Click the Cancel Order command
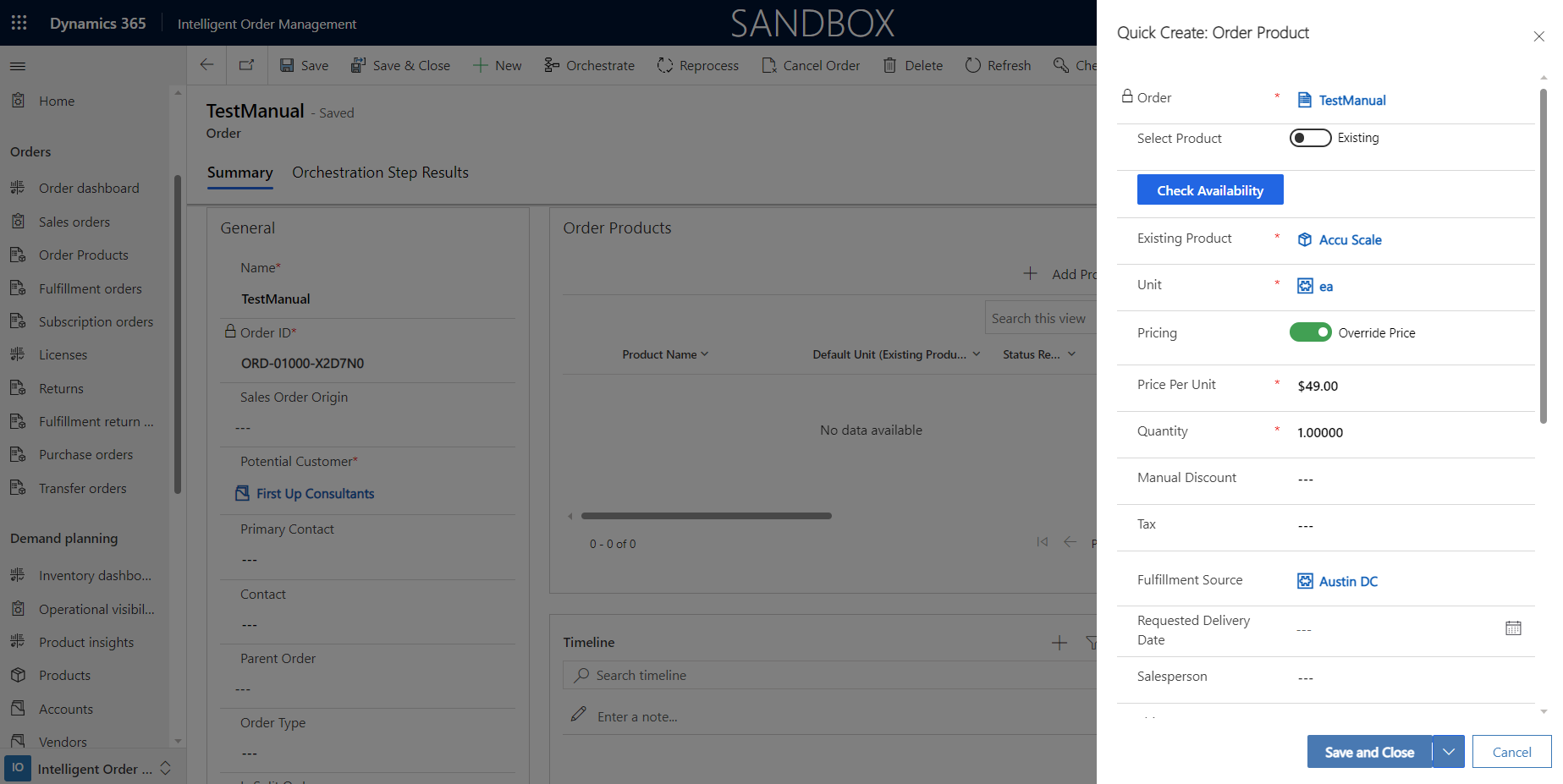 pyautogui.click(x=811, y=65)
